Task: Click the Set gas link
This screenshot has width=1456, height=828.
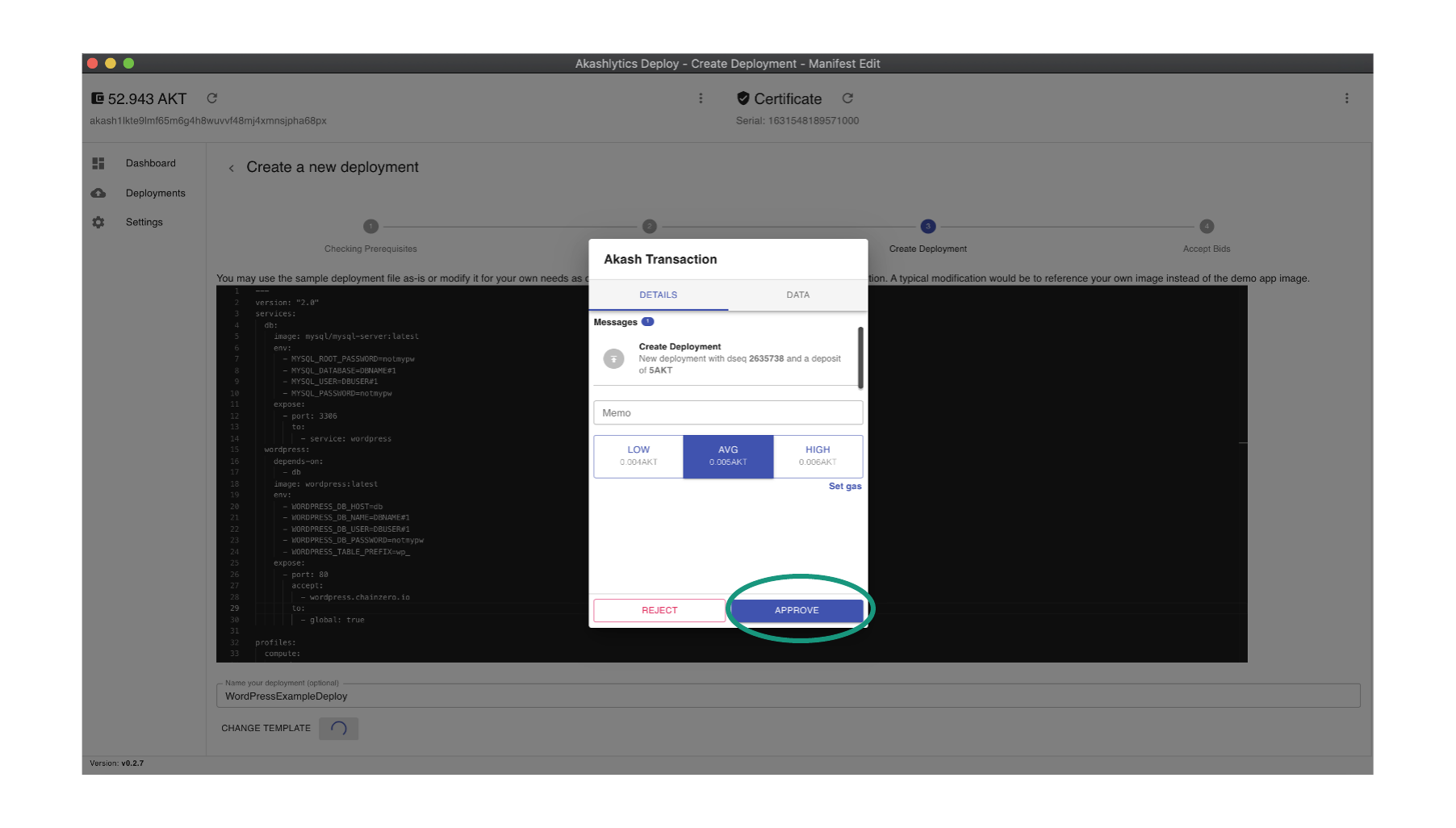Action: pos(845,487)
